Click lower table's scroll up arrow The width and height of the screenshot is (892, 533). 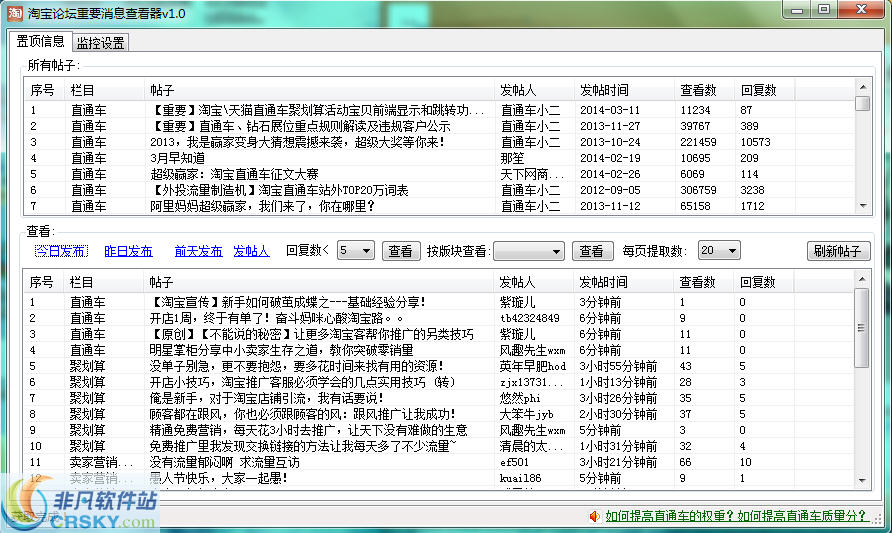pos(861,279)
